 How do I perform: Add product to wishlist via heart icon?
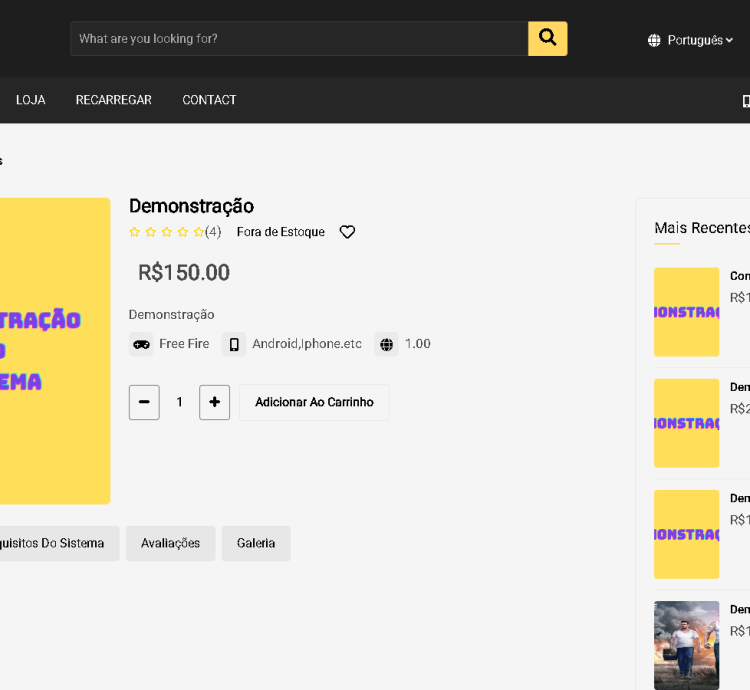347,232
